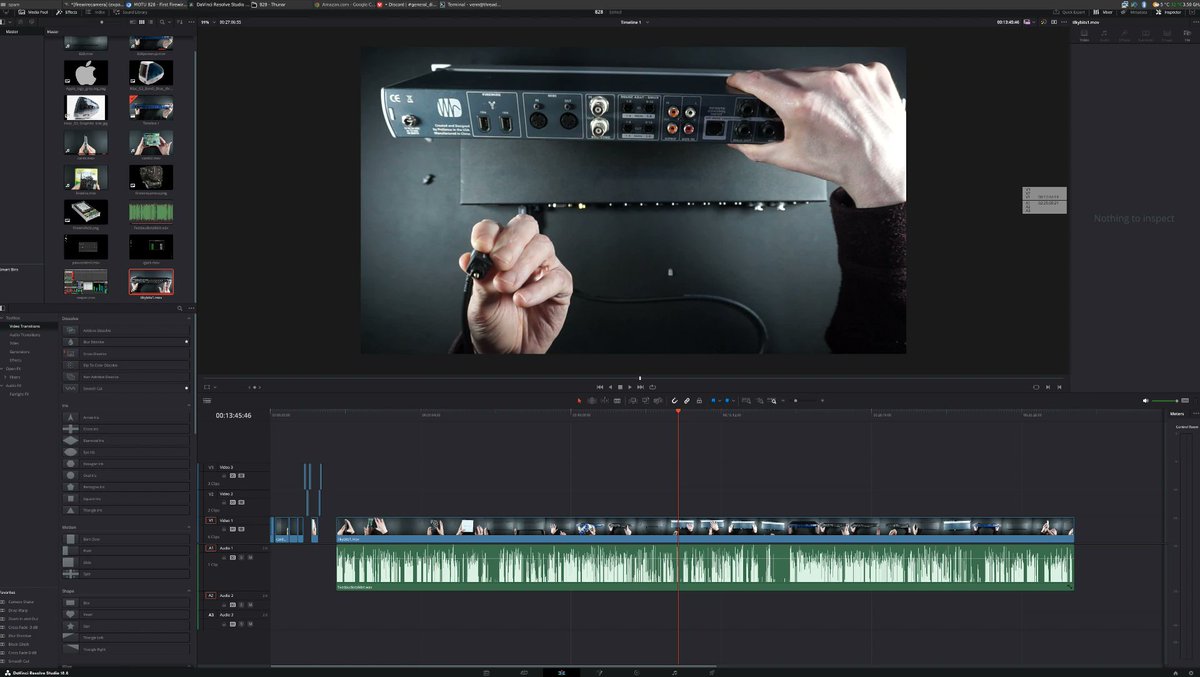Image resolution: width=1200 pixels, height=677 pixels.
Task: Disable the Video 1 track
Action: 241,529
